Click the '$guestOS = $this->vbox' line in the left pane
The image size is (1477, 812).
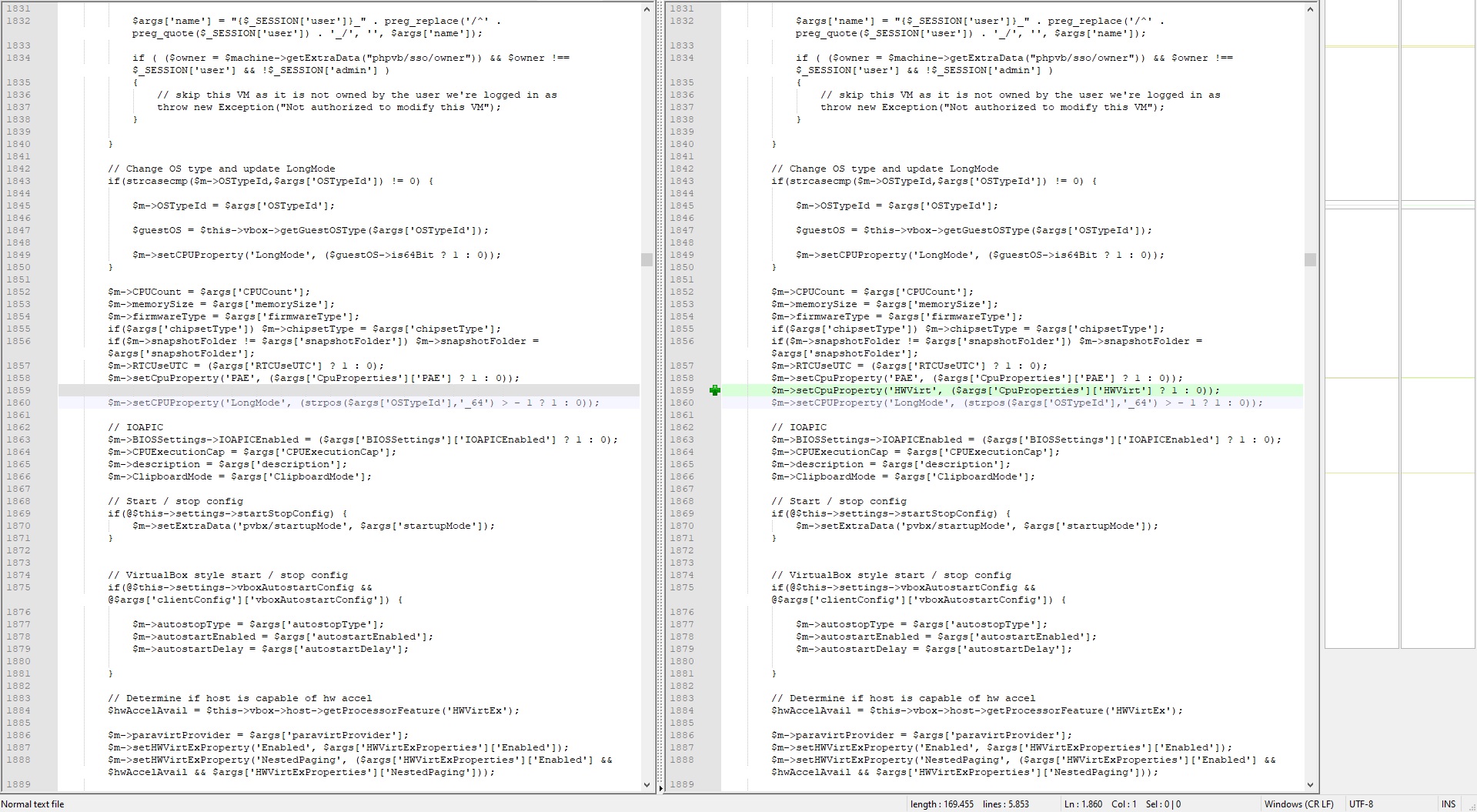click(311, 230)
